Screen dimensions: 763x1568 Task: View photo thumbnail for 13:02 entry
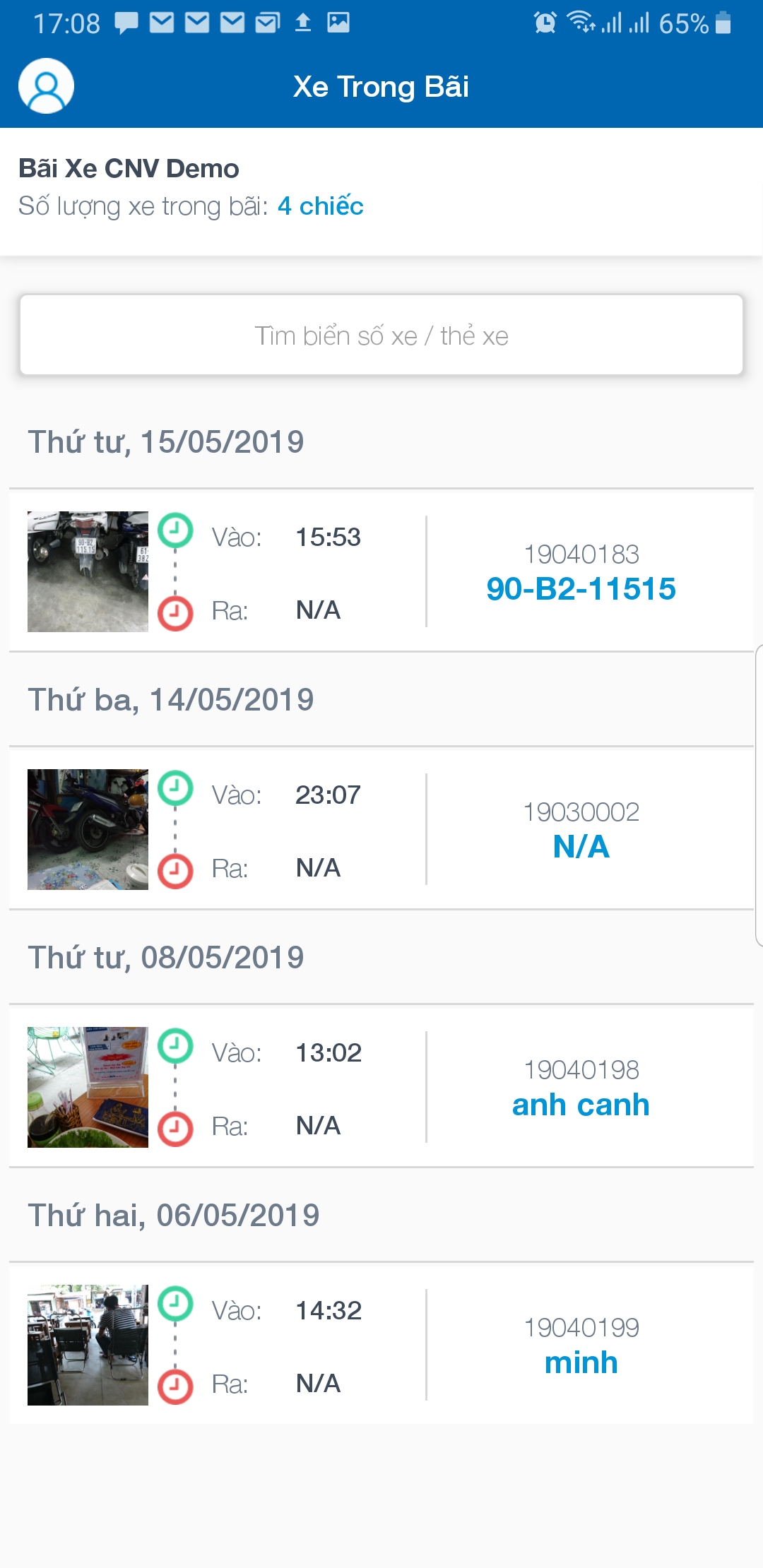click(x=88, y=1087)
